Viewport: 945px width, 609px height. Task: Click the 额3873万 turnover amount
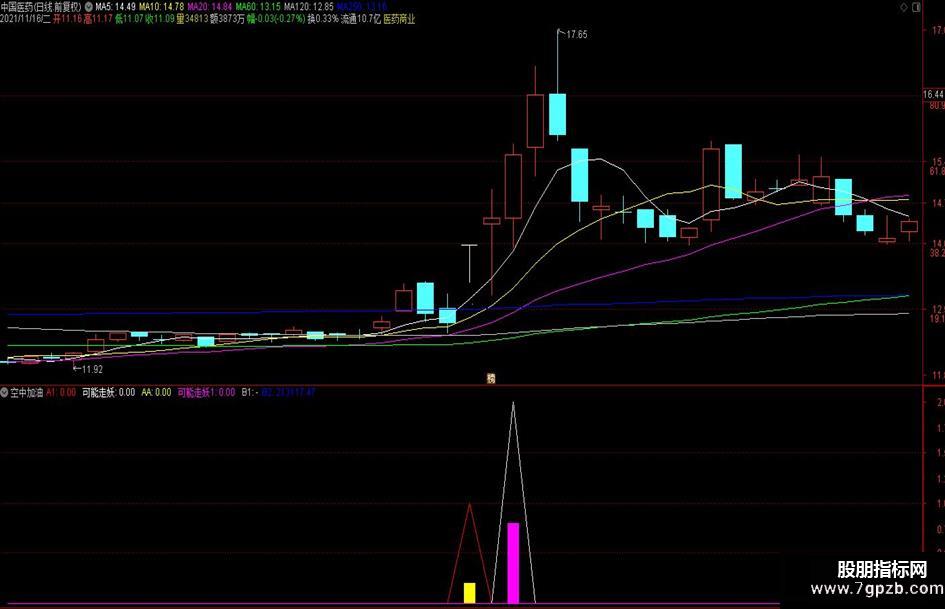(227, 19)
